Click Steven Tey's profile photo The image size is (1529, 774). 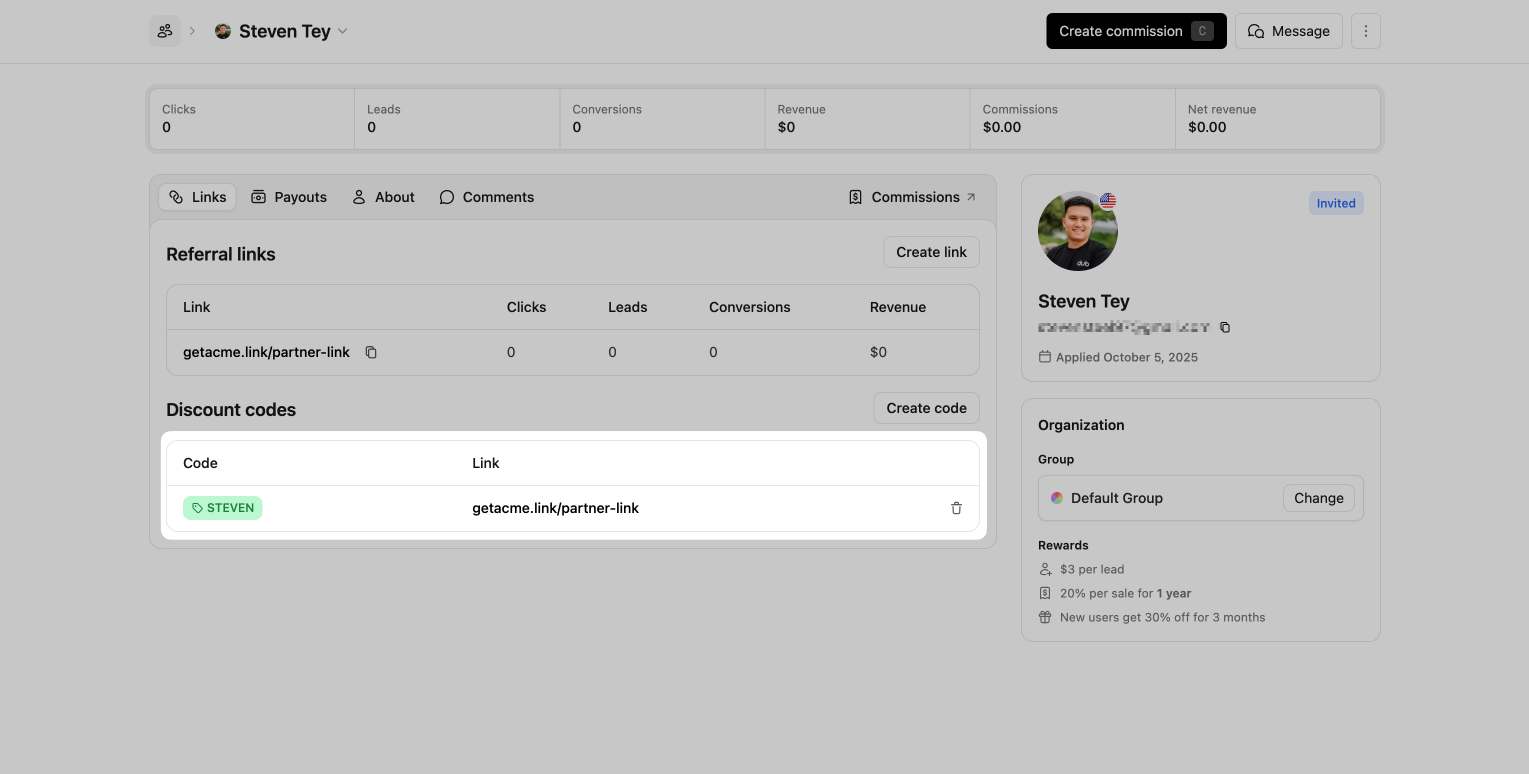1077,231
